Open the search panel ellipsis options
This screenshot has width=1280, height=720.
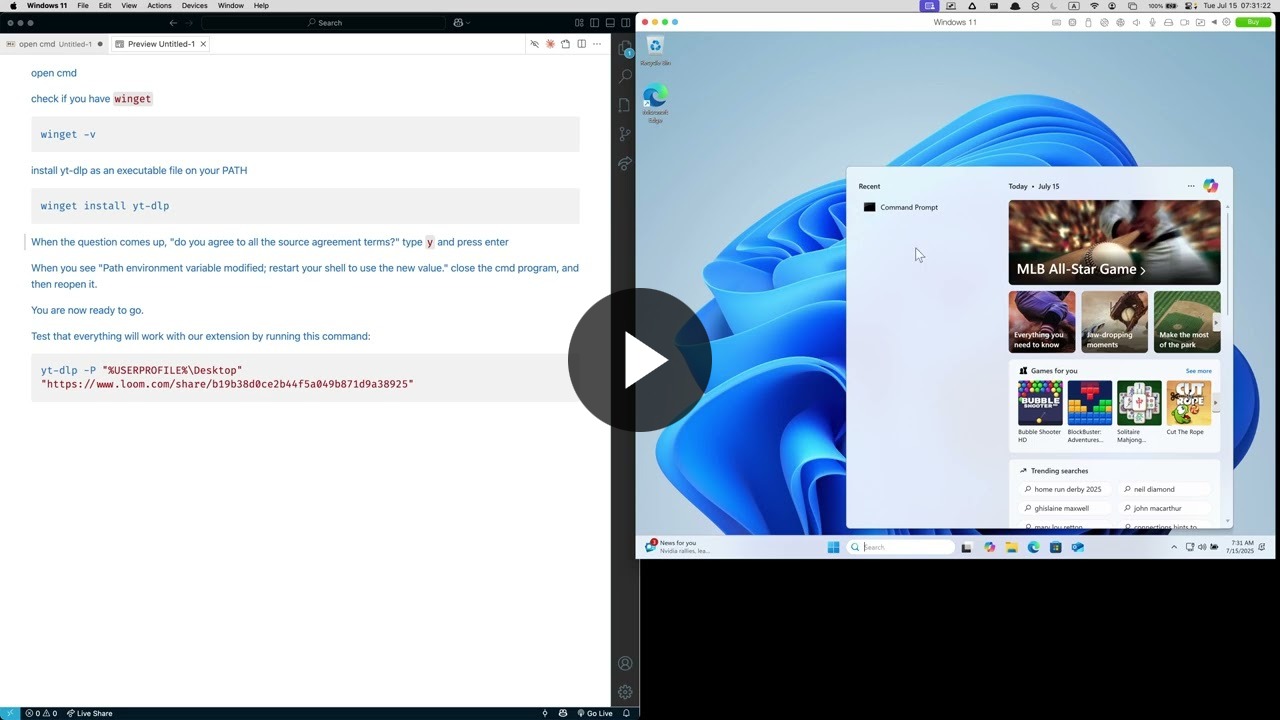[x=1191, y=186]
